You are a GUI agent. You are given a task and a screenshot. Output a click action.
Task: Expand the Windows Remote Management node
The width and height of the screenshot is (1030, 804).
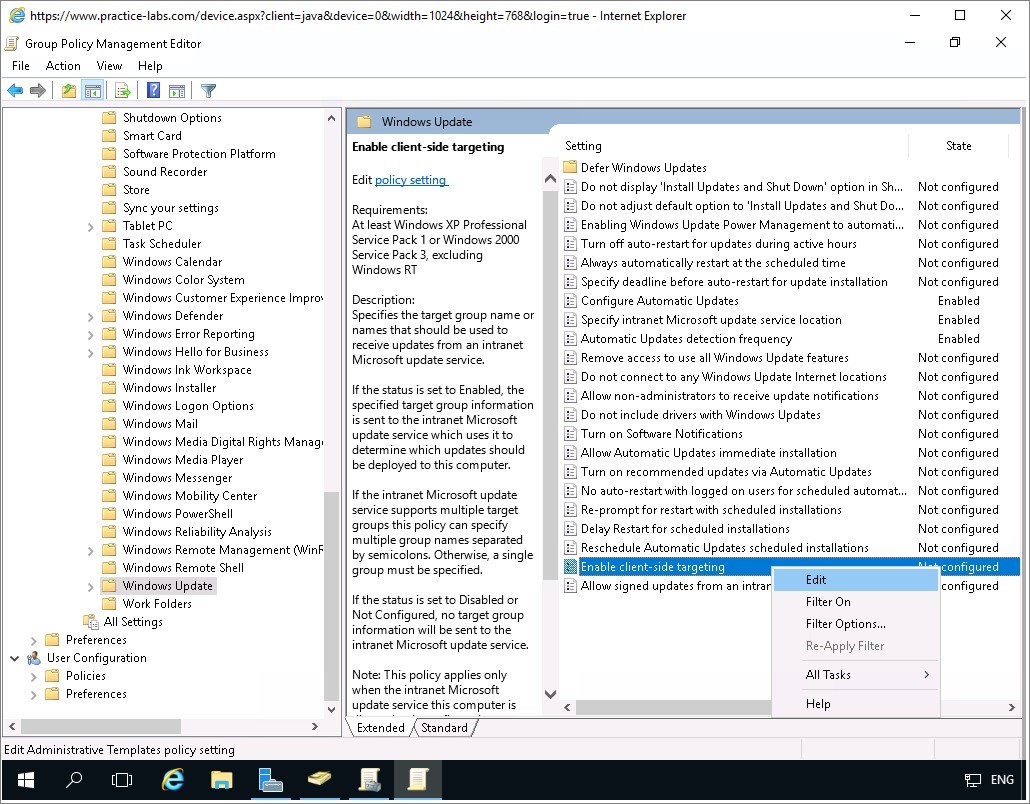pyautogui.click(x=90, y=550)
